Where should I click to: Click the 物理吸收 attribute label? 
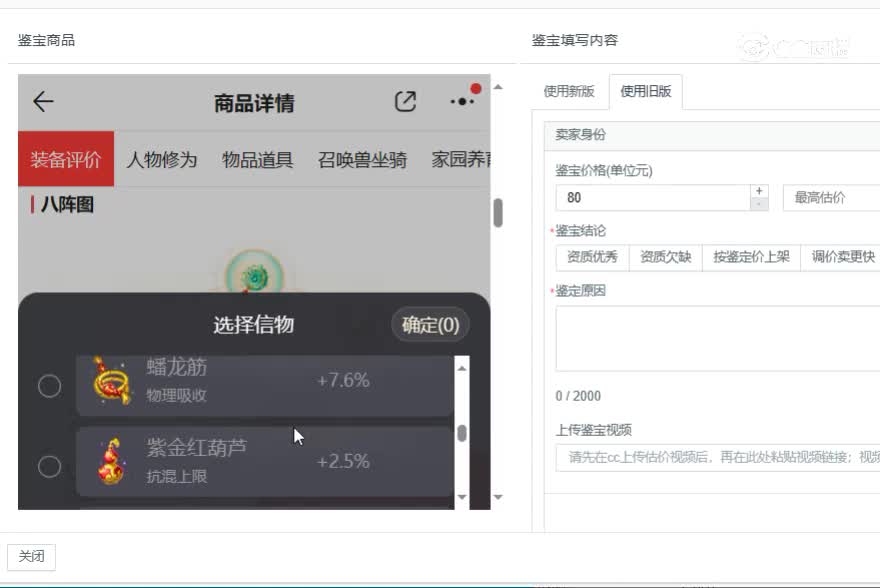[x=176, y=396]
